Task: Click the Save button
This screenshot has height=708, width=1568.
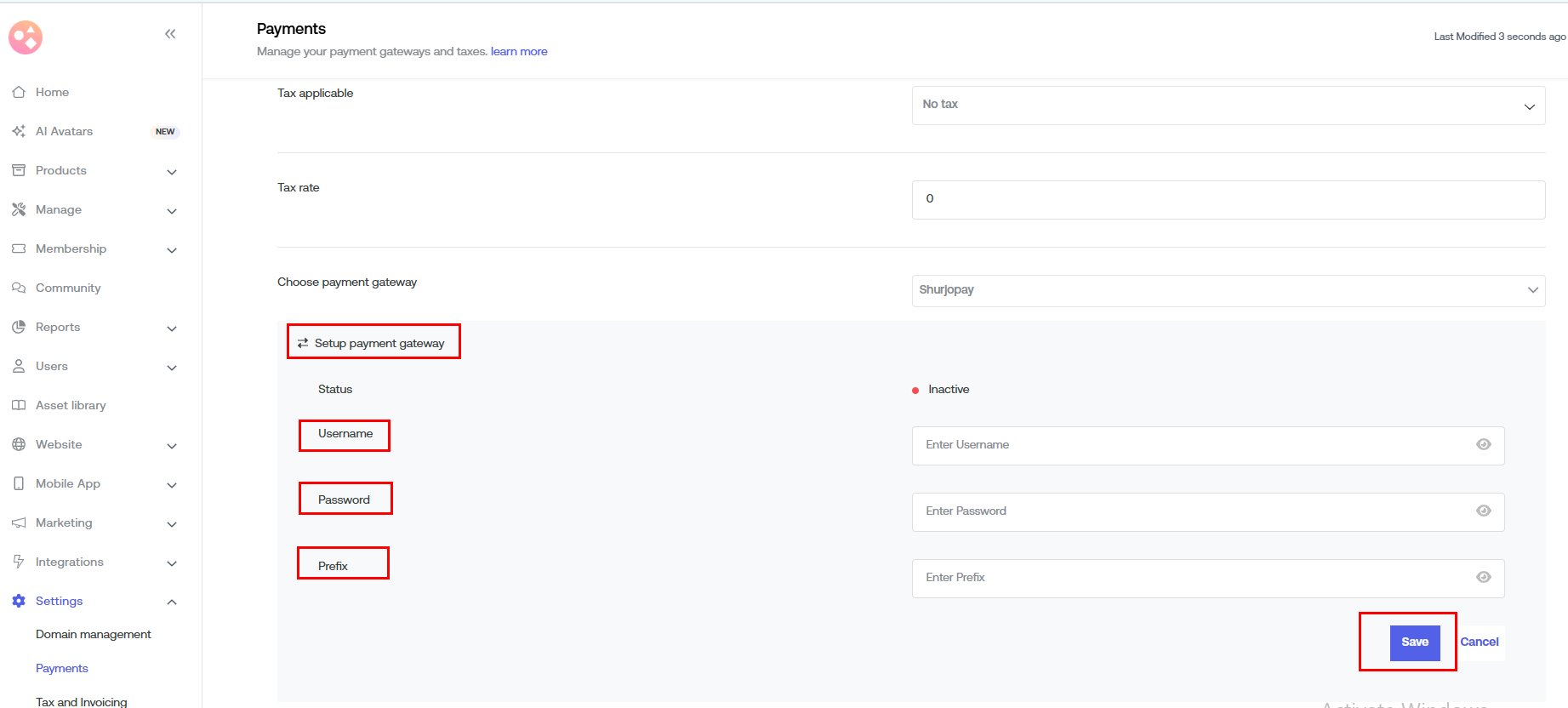Action: (1414, 642)
